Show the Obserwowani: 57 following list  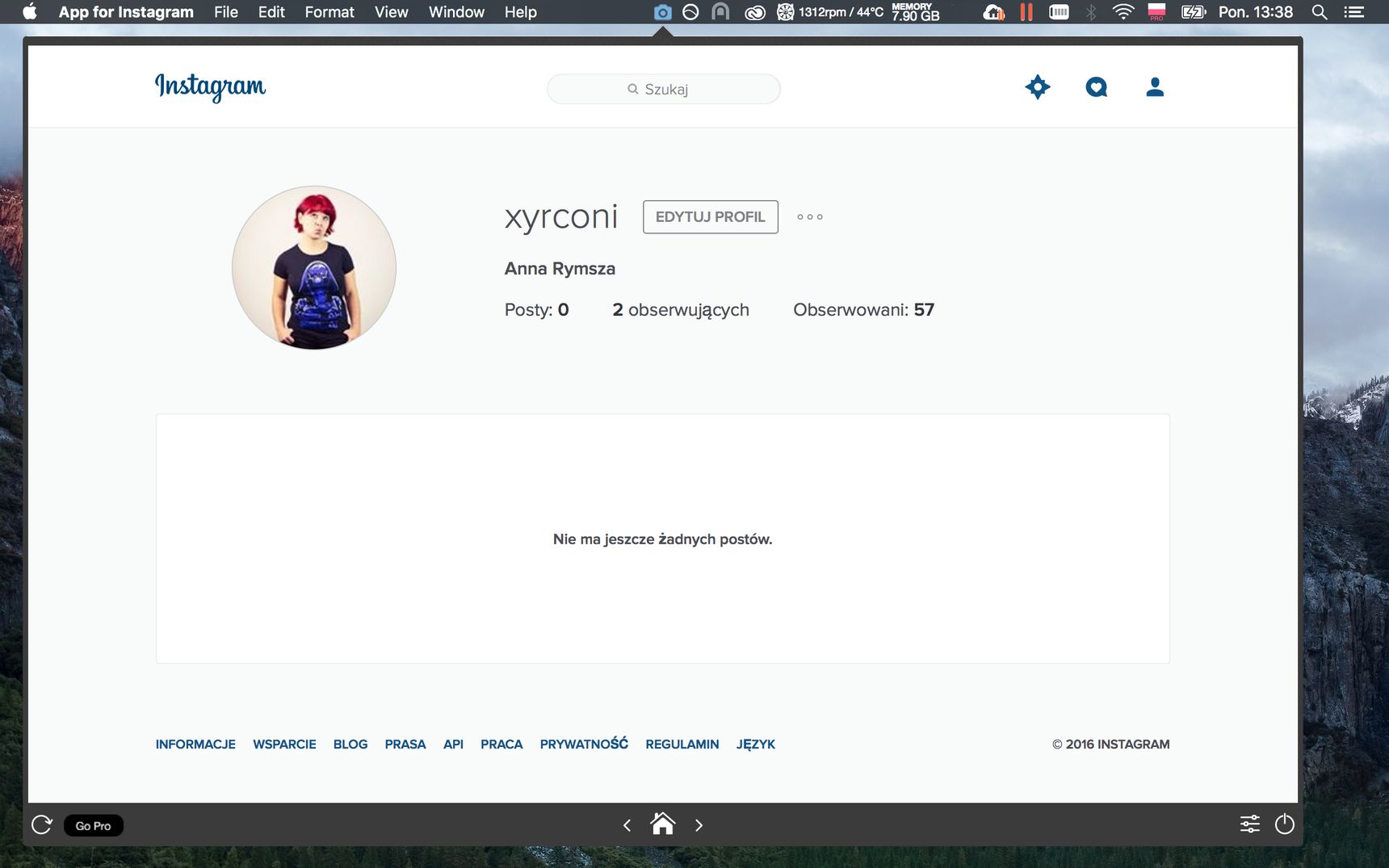[863, 309]
